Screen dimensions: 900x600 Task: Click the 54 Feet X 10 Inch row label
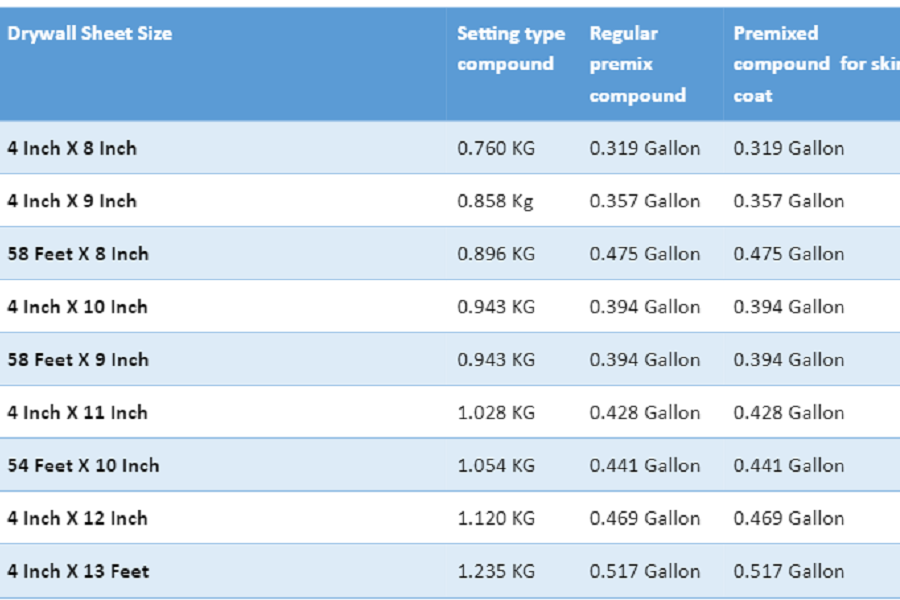(83, 465)
